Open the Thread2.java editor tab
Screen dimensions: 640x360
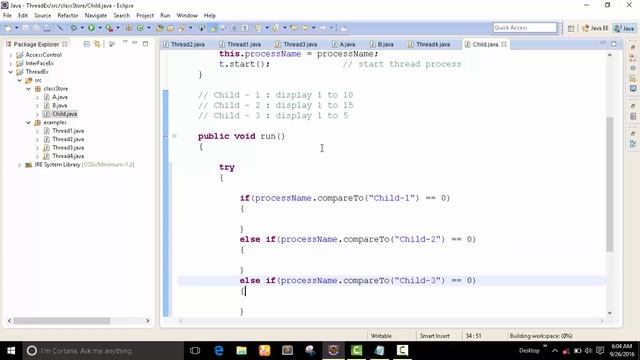coord(184,44)
